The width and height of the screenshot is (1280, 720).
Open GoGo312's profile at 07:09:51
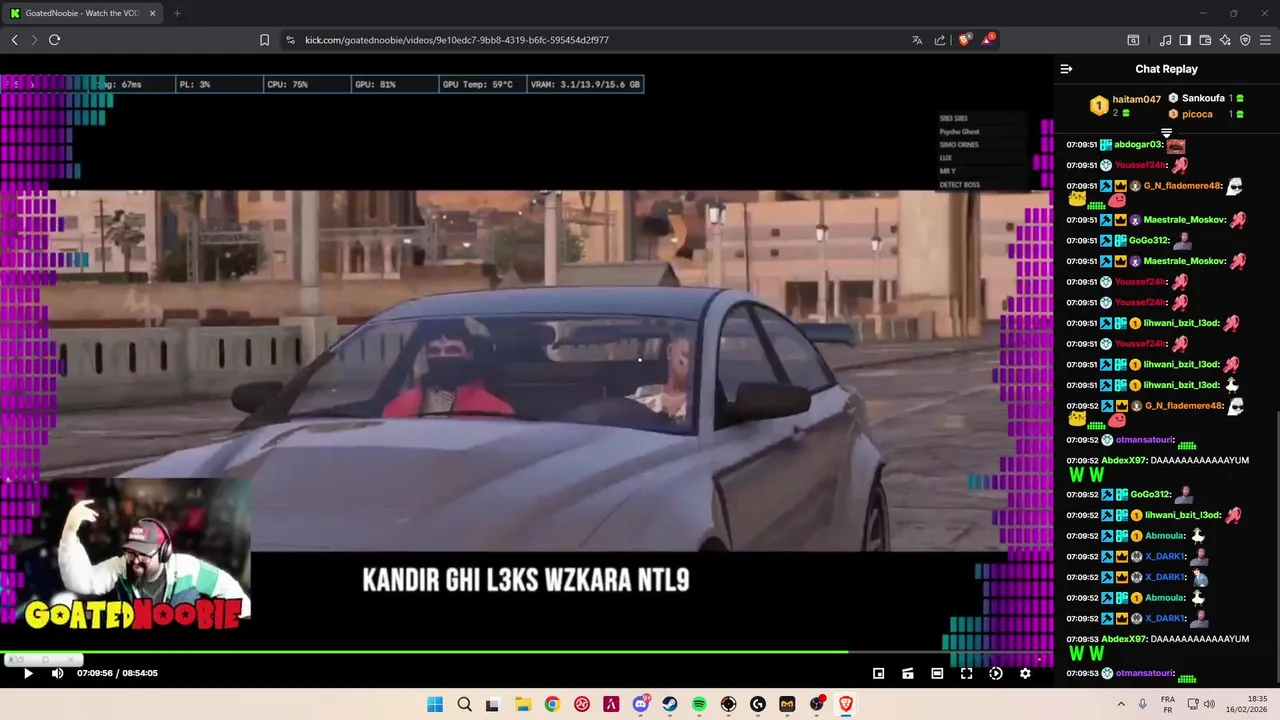(x=1149, y=241)
